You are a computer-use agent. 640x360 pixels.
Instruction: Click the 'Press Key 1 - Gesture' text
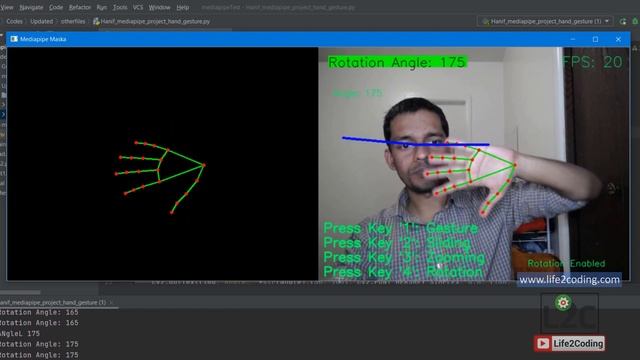(x=400, y=228)
